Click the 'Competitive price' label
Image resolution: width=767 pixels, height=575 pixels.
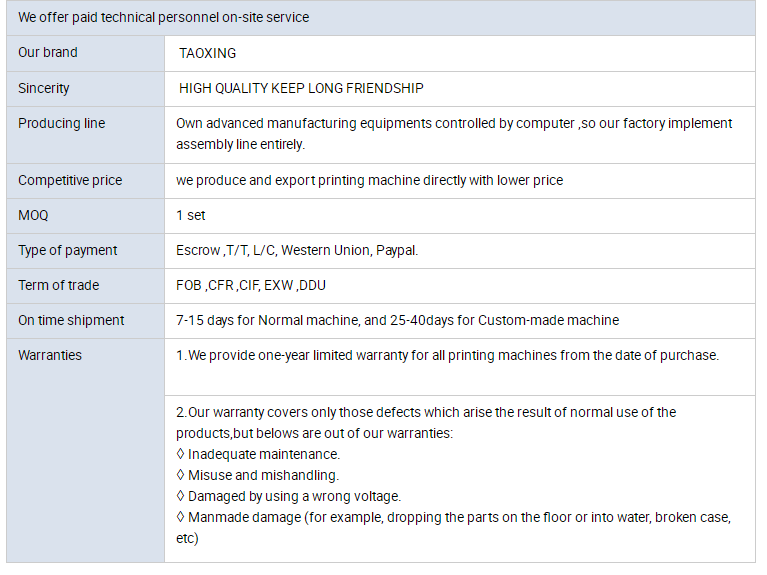(x=70, y=180)
